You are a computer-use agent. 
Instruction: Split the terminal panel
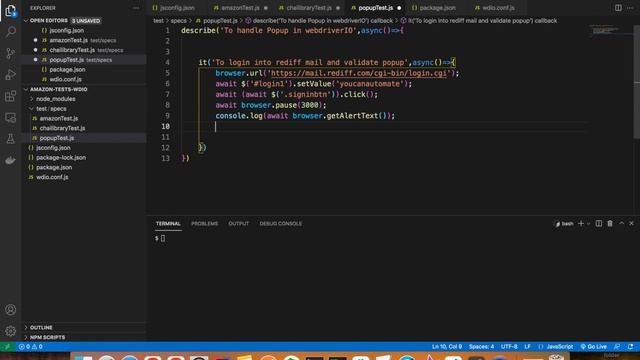tap(598, 224)
